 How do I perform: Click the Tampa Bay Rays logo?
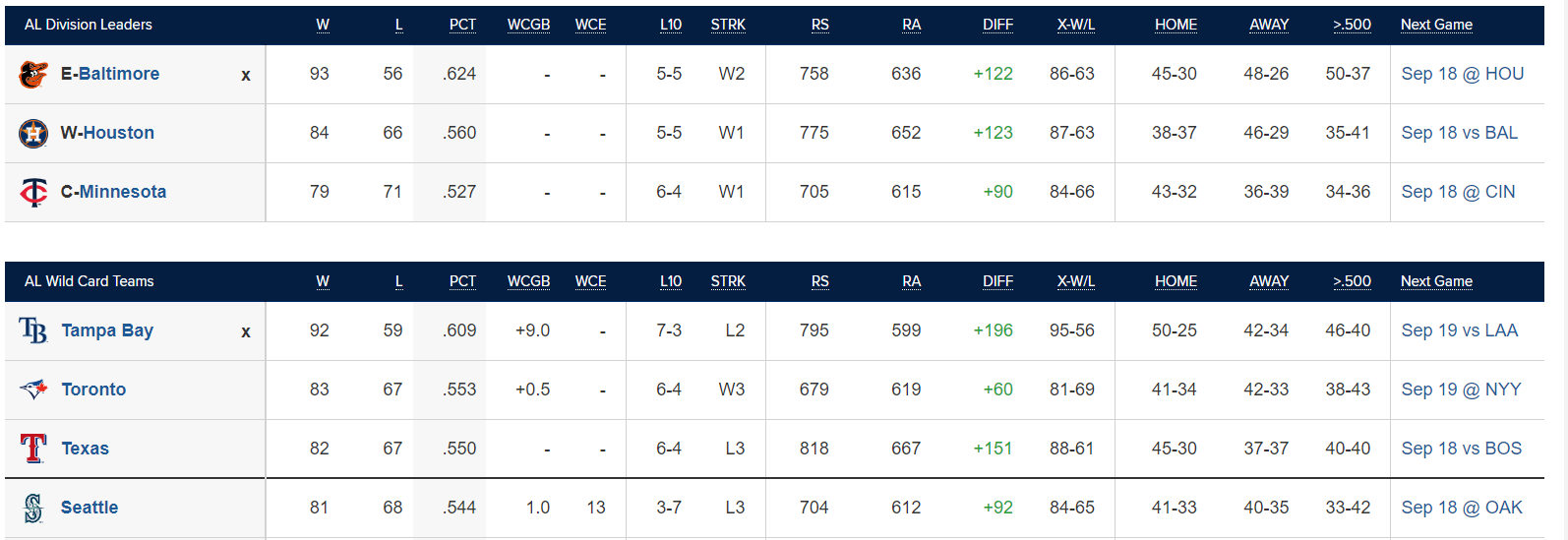pos(33,330)
